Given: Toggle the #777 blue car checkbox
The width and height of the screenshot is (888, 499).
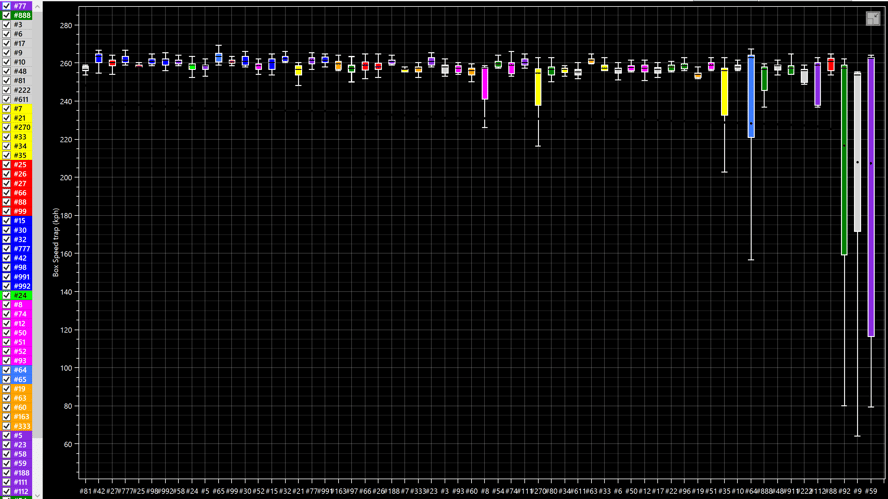Looking at the screenshot, I should click(x=6, y=249).
